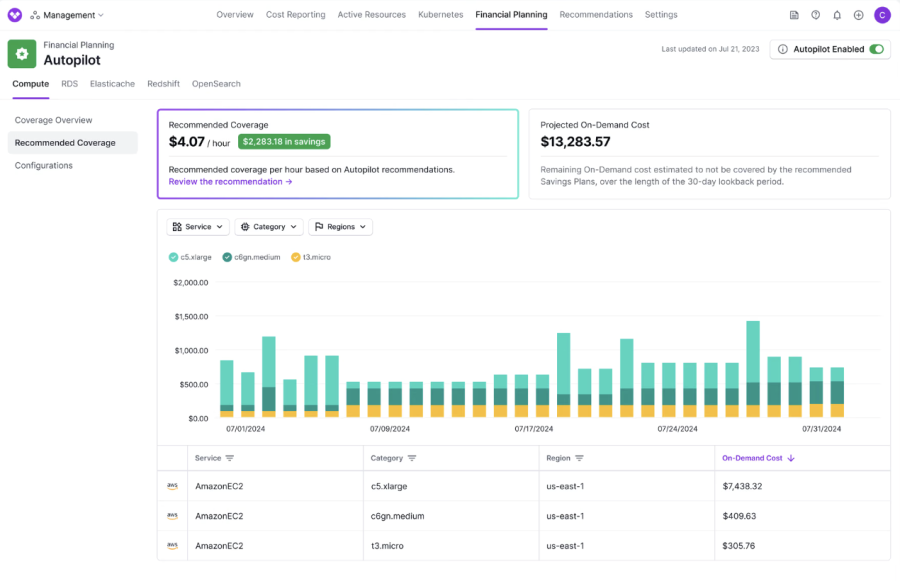Click the '$4.07 / hour' coverage value
Viewport: 900px width, 581px height.
click(199, 142)
